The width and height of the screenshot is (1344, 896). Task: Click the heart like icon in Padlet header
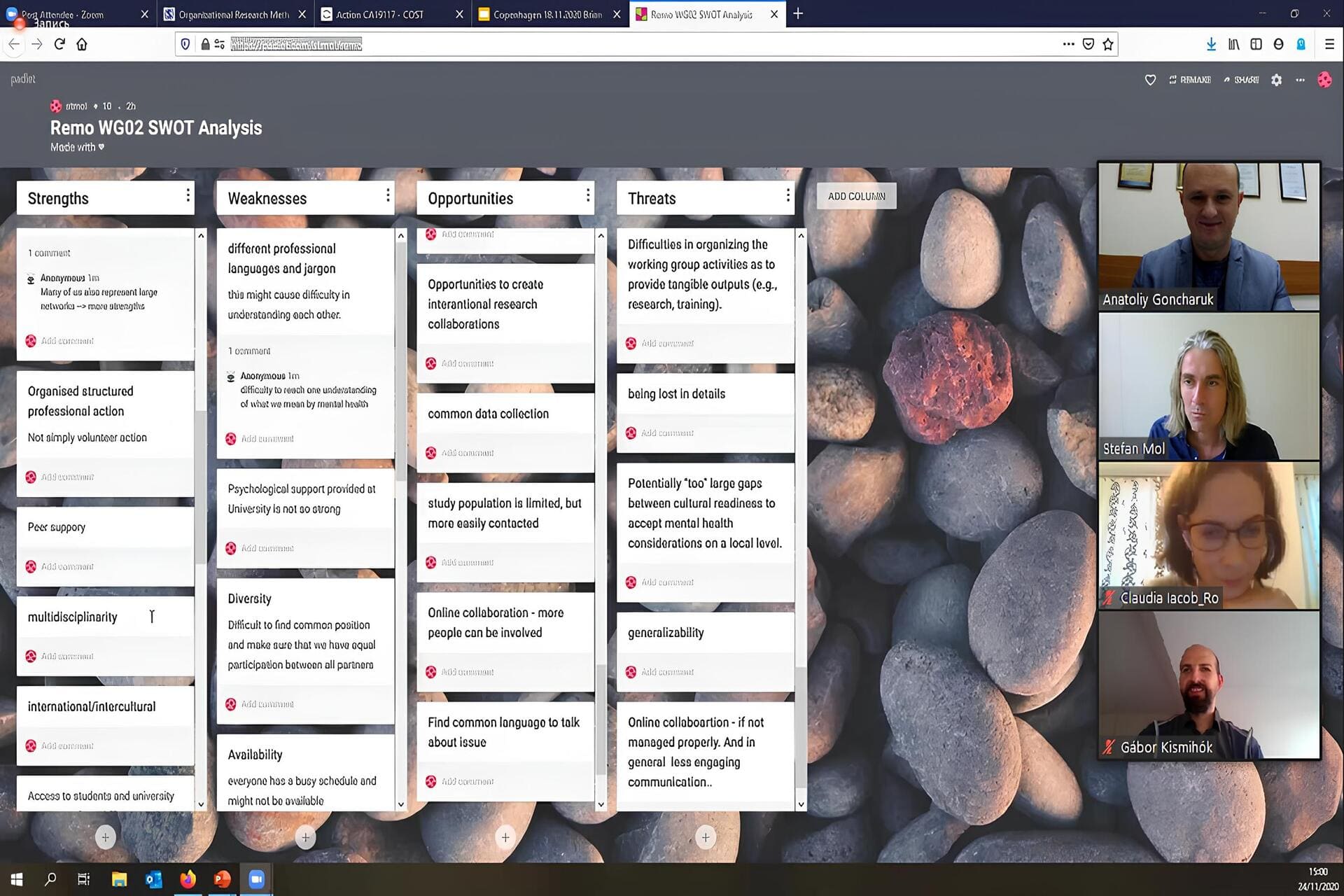(1150, 80)
